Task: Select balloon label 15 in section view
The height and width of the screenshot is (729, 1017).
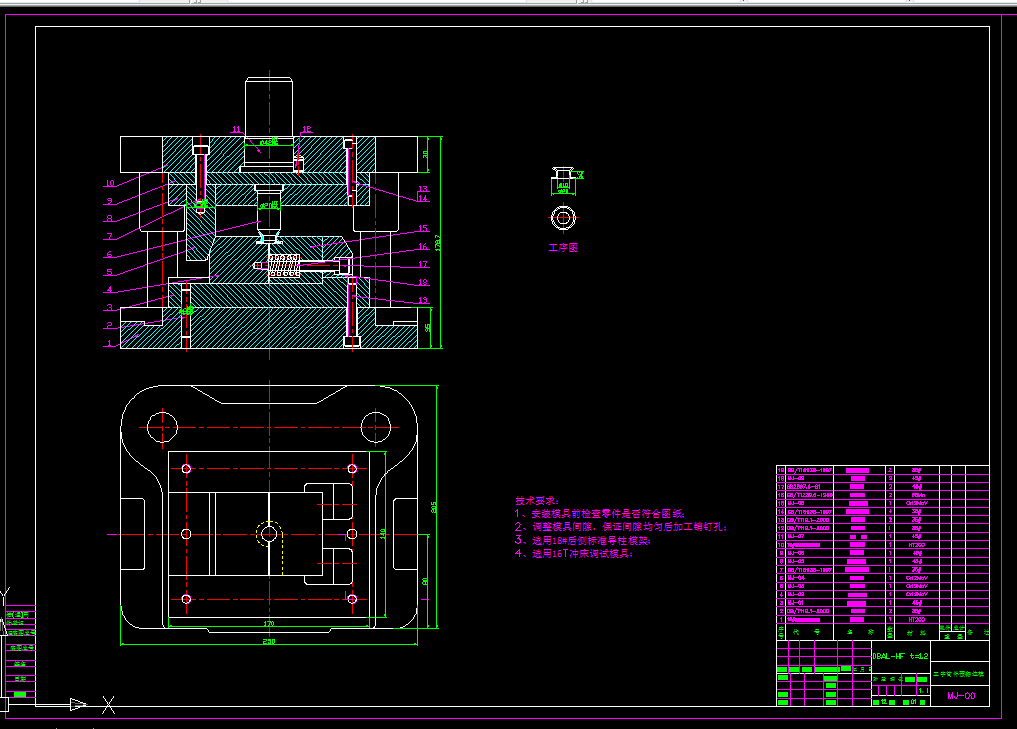Action: coord(423,228)
